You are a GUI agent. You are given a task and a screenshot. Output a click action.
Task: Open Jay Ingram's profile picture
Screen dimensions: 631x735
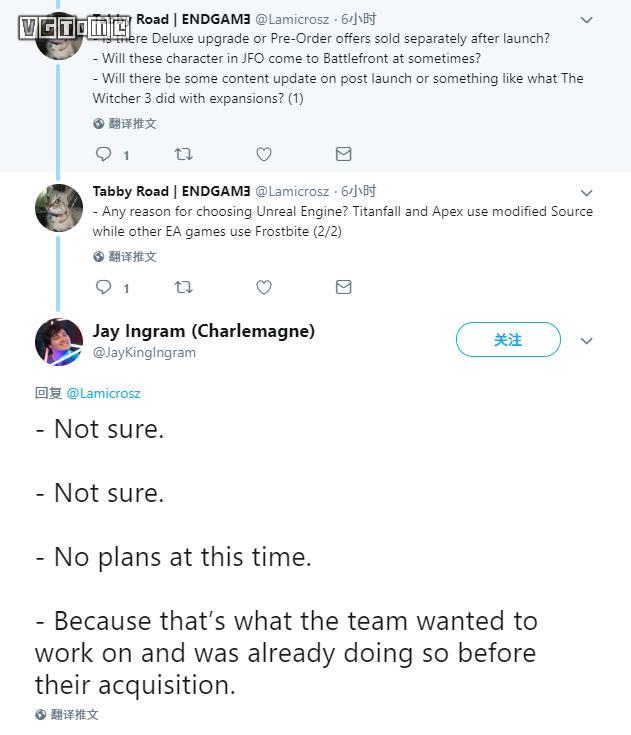click(59, 341)
